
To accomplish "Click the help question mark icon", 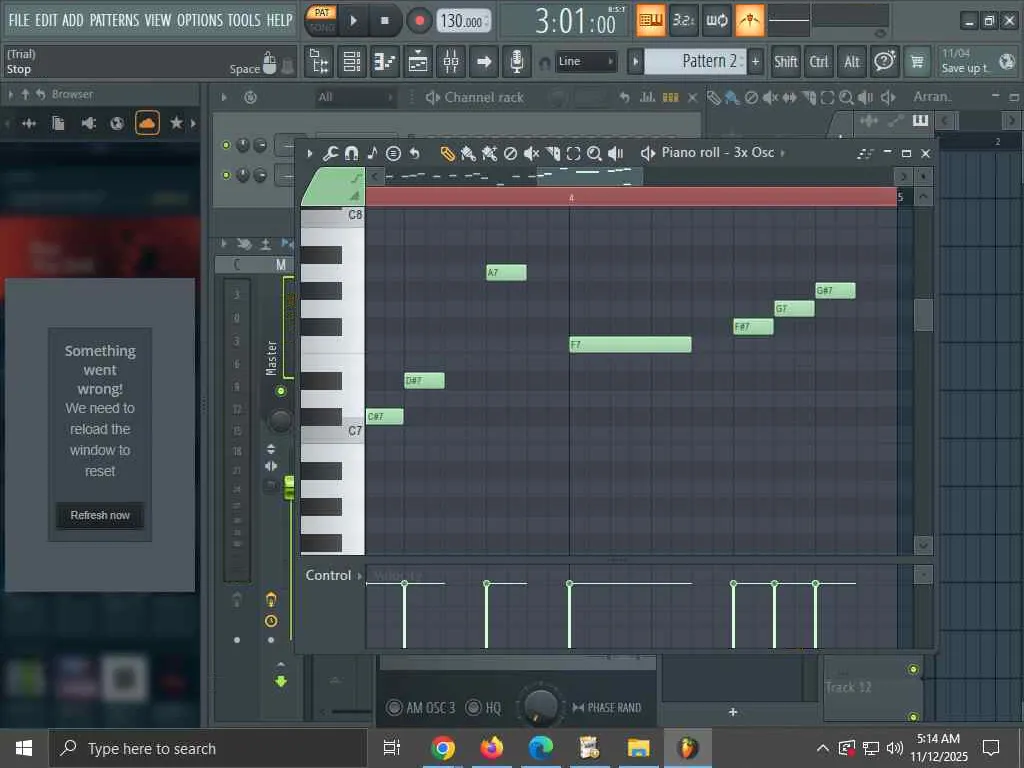I will click(x=884, y=62).
